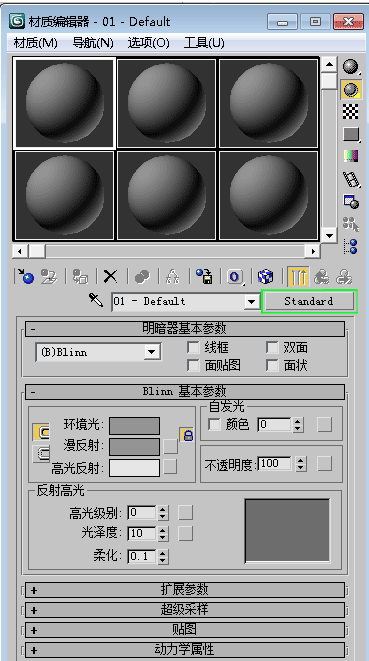This screenshot has width=369, height=661.
Task: Click the Sample Type sphere icon
Action: pyautogui.click(x=350, y=67)
